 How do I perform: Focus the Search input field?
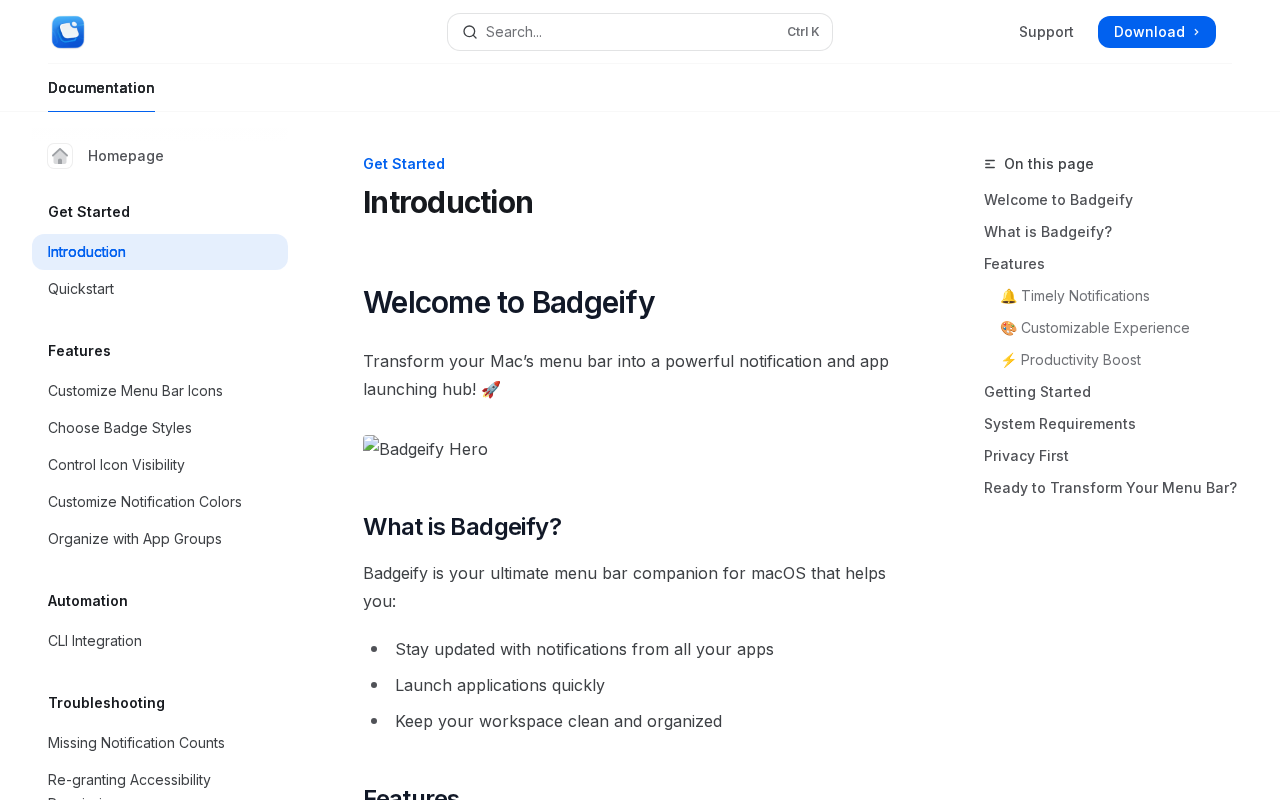(x=630, y=32)
